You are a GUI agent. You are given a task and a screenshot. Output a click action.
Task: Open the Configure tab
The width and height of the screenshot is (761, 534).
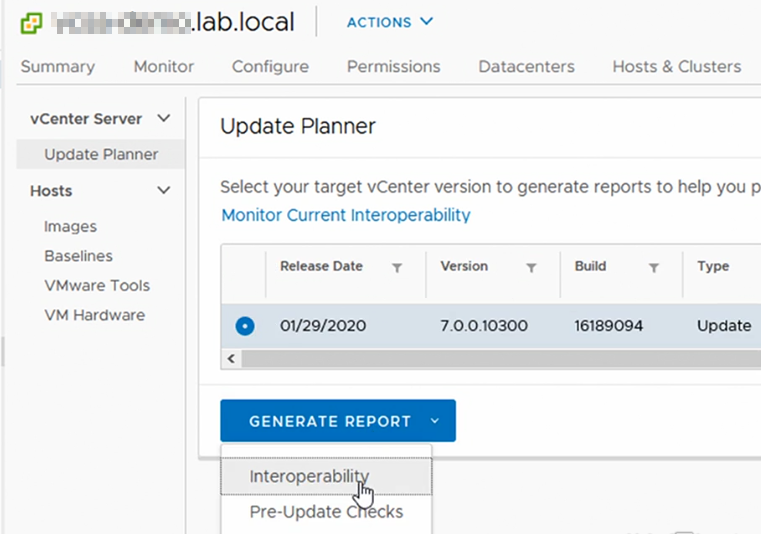coord(270,67)
